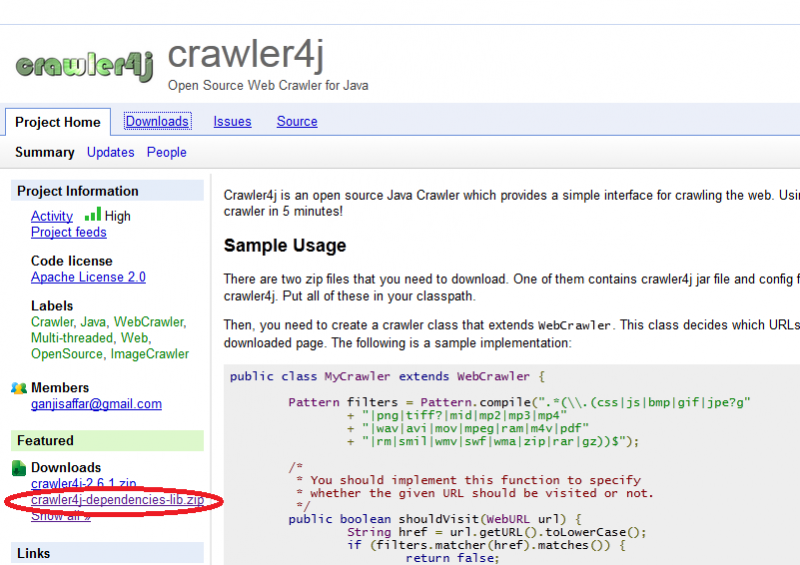View the Apache License 2.0 link
Image resolution: width=800 pixels, height=565 pixels.
(88, 277)
